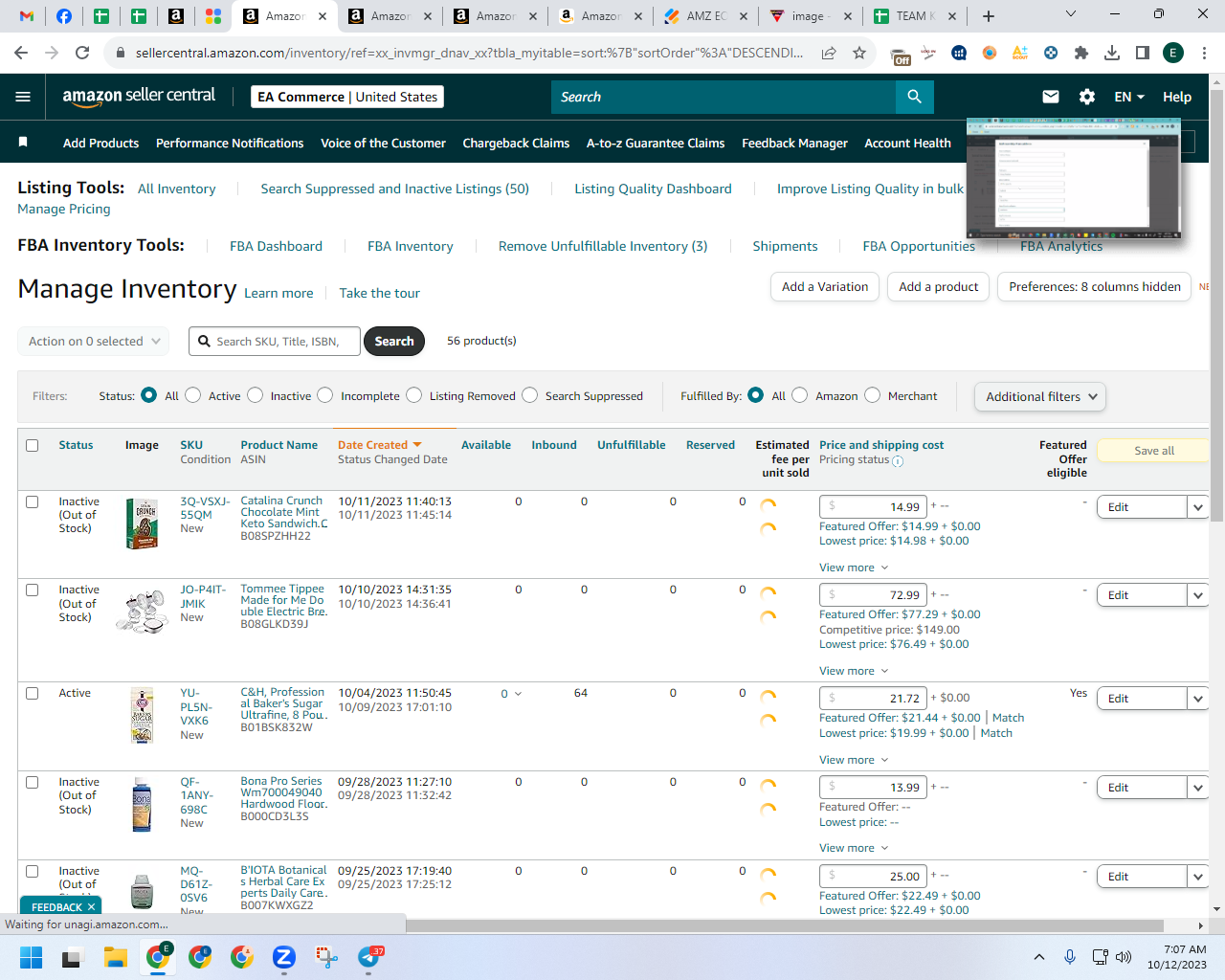Go to Chargeback Claims
Screen dimensions: 1225x980
tap(516, 143)
